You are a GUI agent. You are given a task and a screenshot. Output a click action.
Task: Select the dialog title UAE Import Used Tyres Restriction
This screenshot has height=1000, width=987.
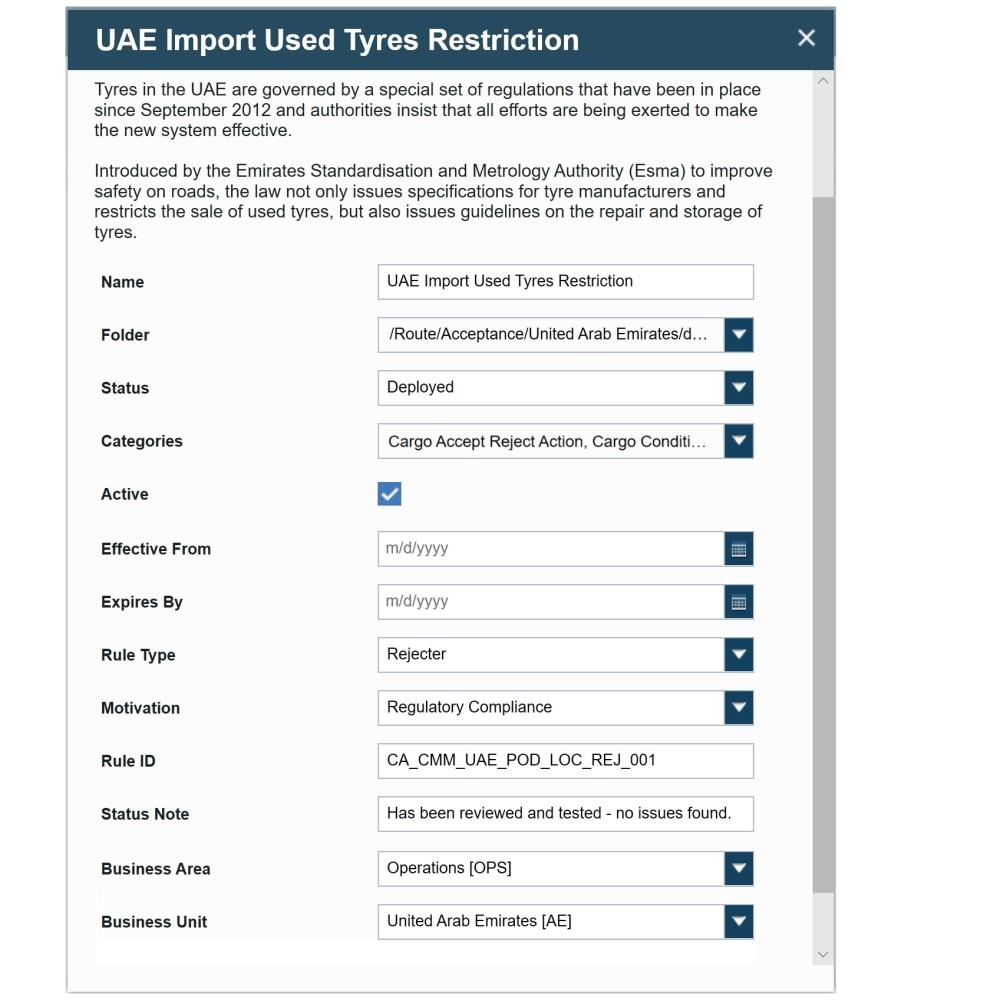coord(336,40)
